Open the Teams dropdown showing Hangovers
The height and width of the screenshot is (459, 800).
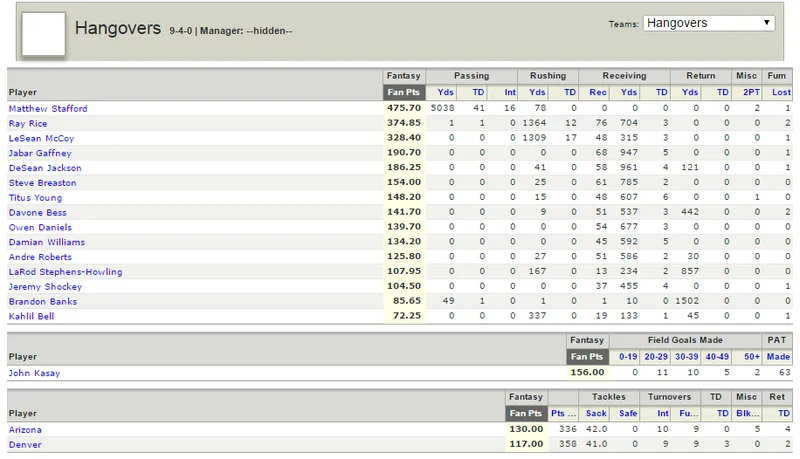(709, 23)
